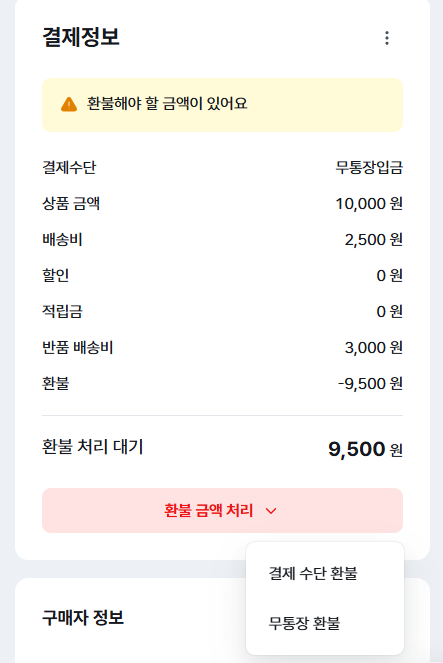Open the three-dot menu next to 결제정보
This screenshot has width=443, height=663.
click(x=387, y=38)
